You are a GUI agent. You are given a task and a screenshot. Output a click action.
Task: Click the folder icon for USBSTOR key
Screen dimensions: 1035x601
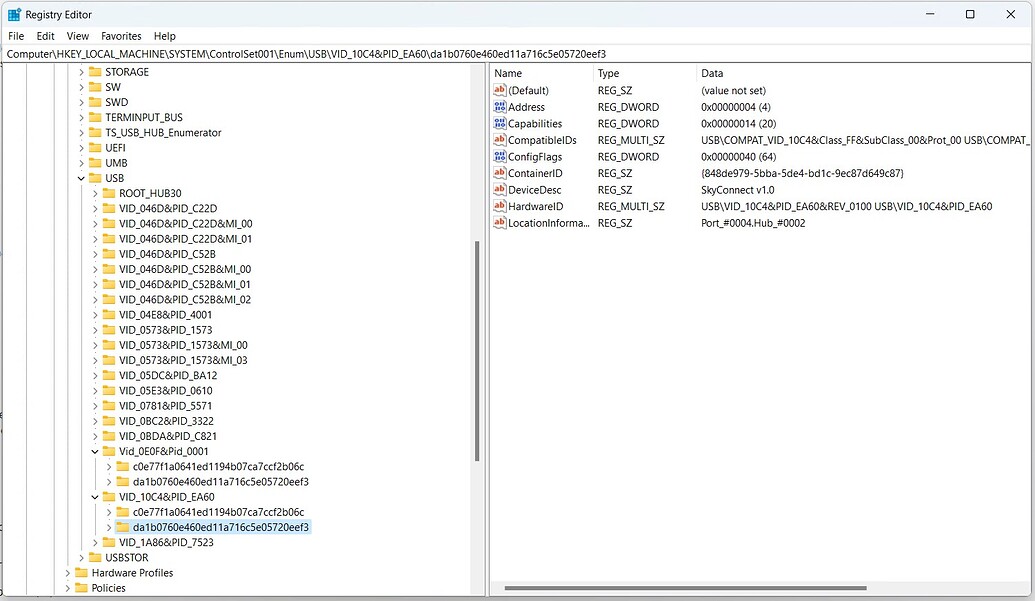coord(95,557)
